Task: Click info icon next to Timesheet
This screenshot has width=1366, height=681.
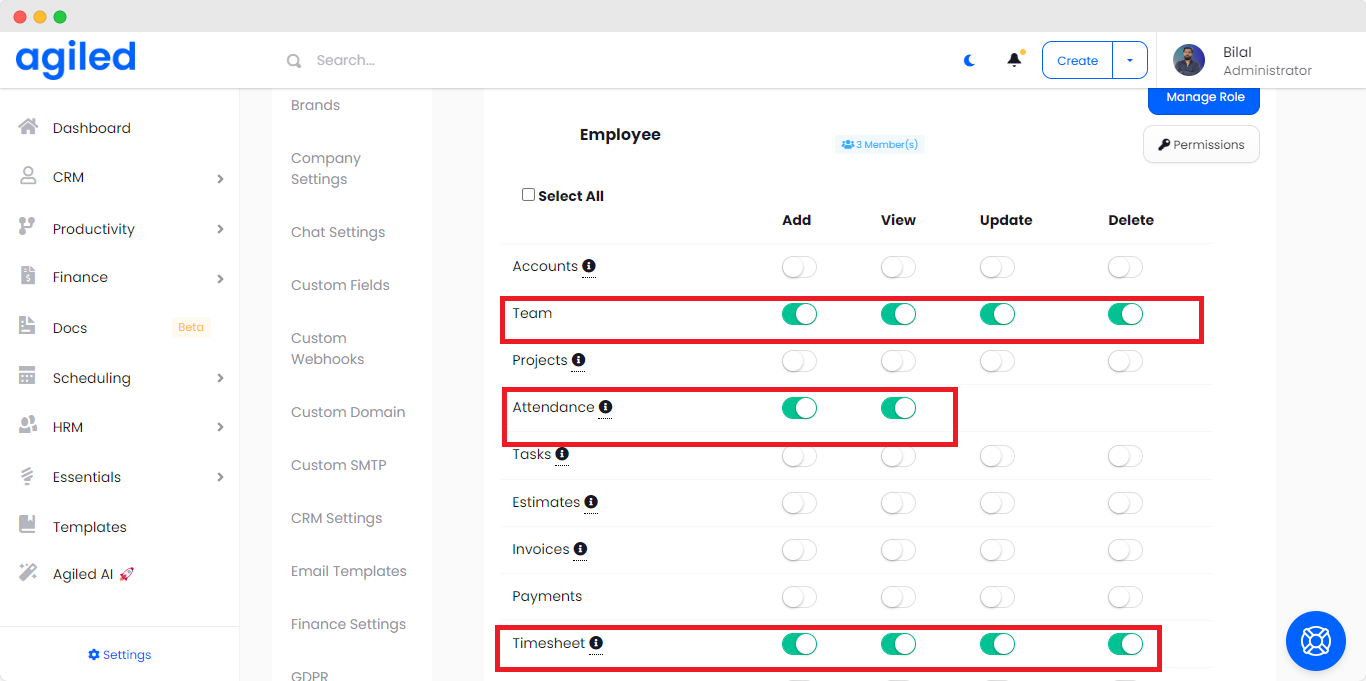Action: click(x=596, y=643)
